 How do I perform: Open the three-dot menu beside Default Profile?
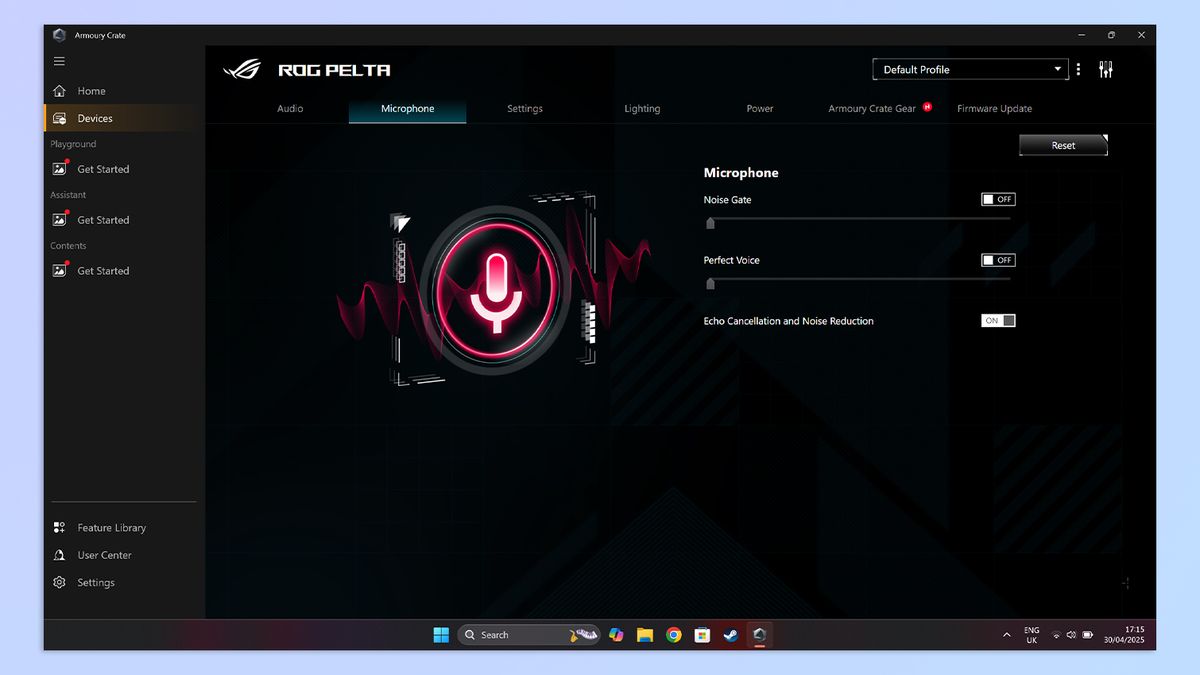(x=1078, y=69)
